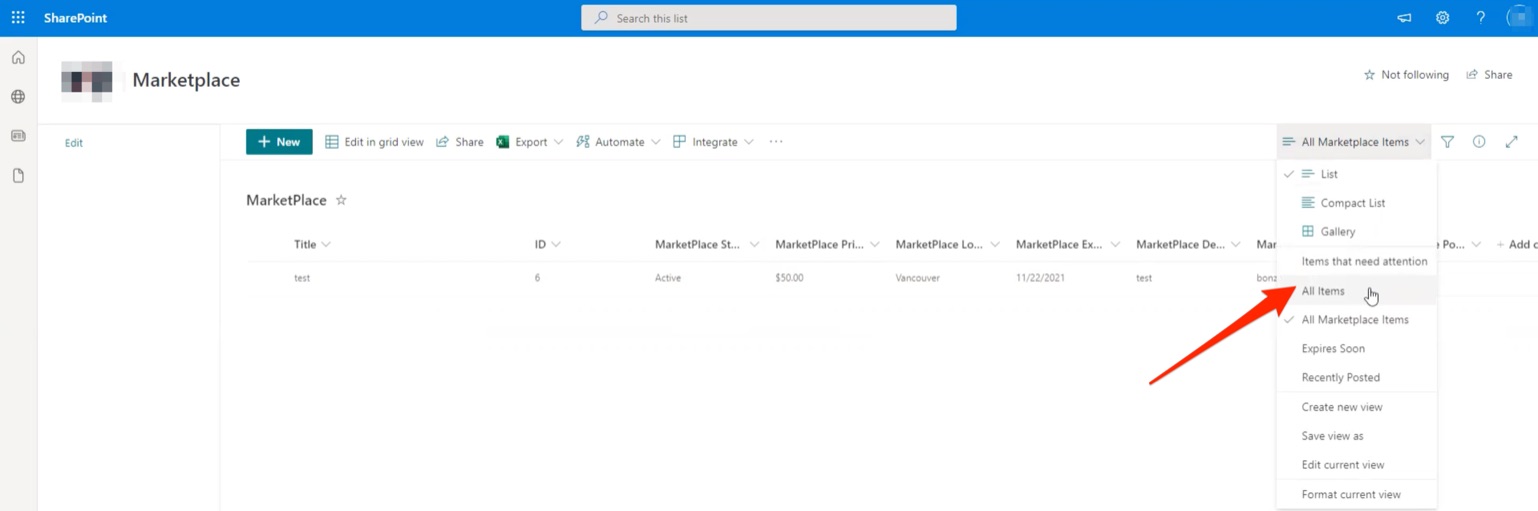Expand the All Marketplace Items view dropdown
Viewport: 1538px width, 511px height.
1354,142
